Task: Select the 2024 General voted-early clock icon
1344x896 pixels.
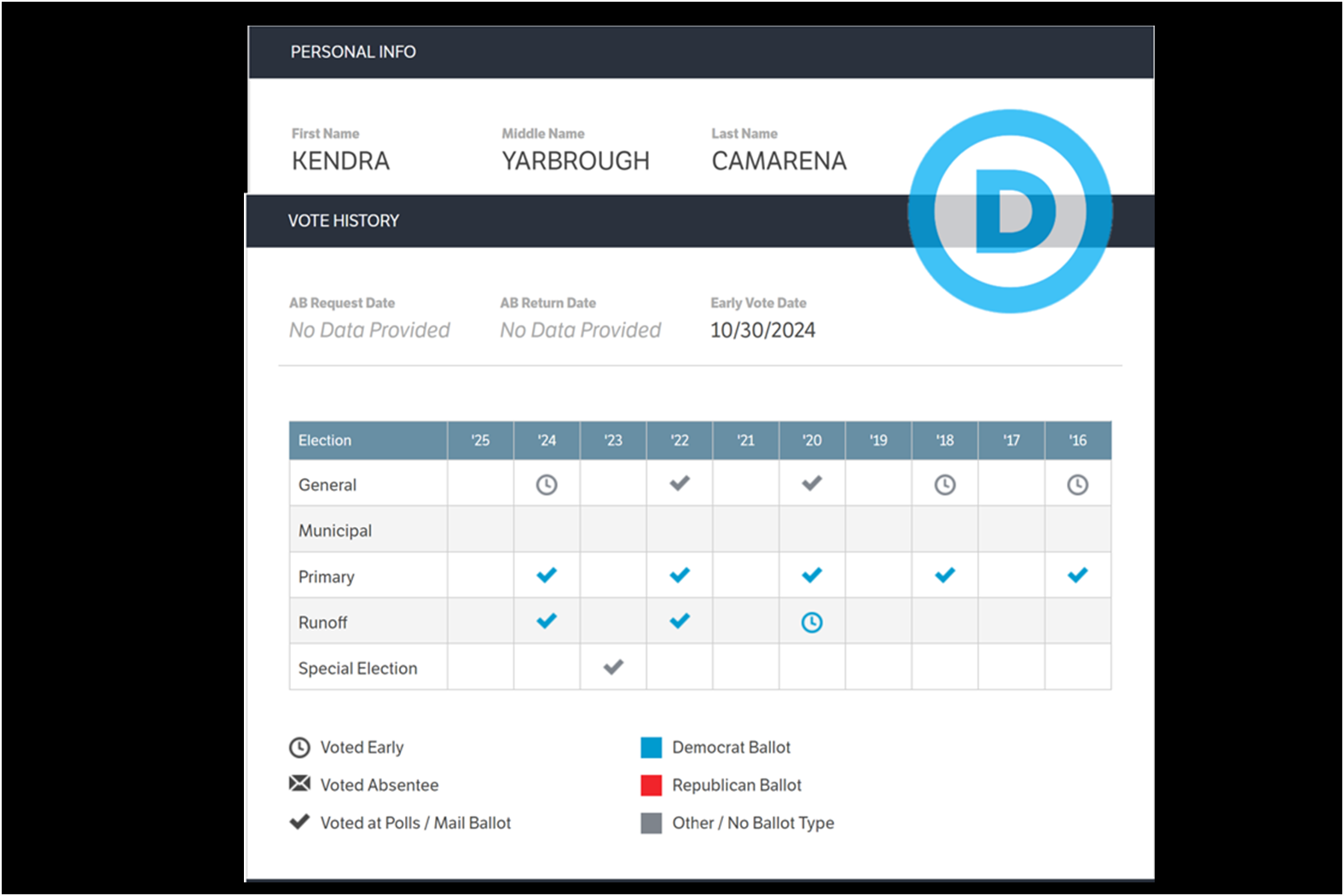Action: tap(547, 485)
